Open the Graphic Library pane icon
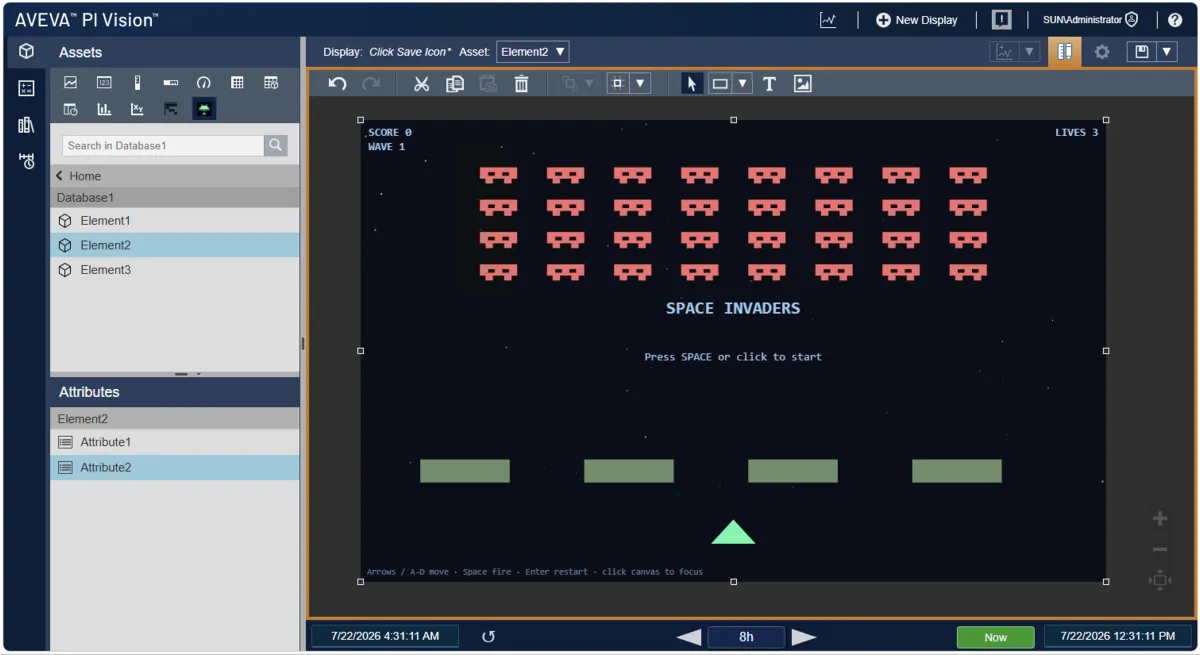The height and width of the screenshot is (655, 1200). tap(27, 125)
